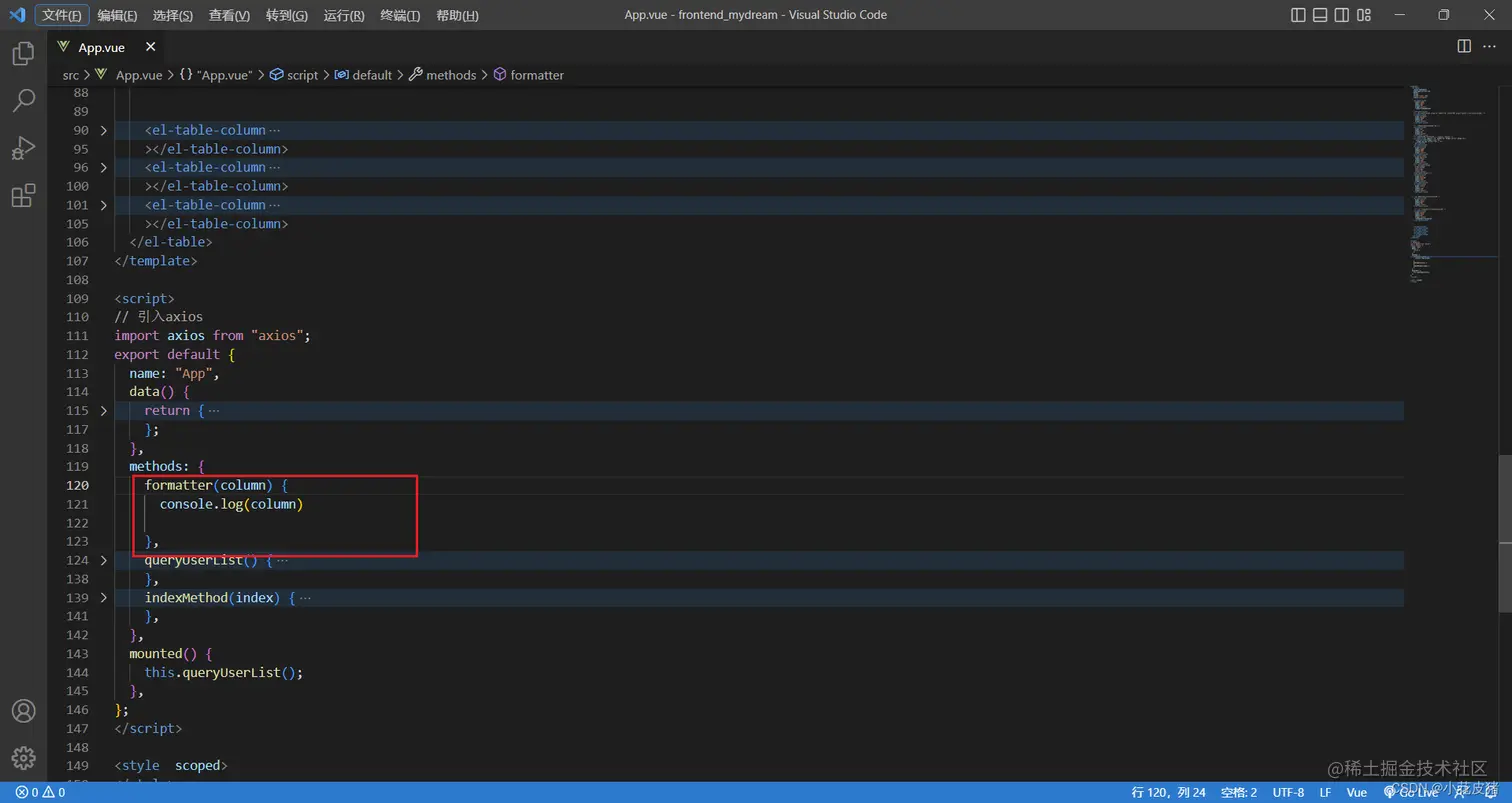Click cursor position 行 120, 列 24

(x=1168, y=792)
